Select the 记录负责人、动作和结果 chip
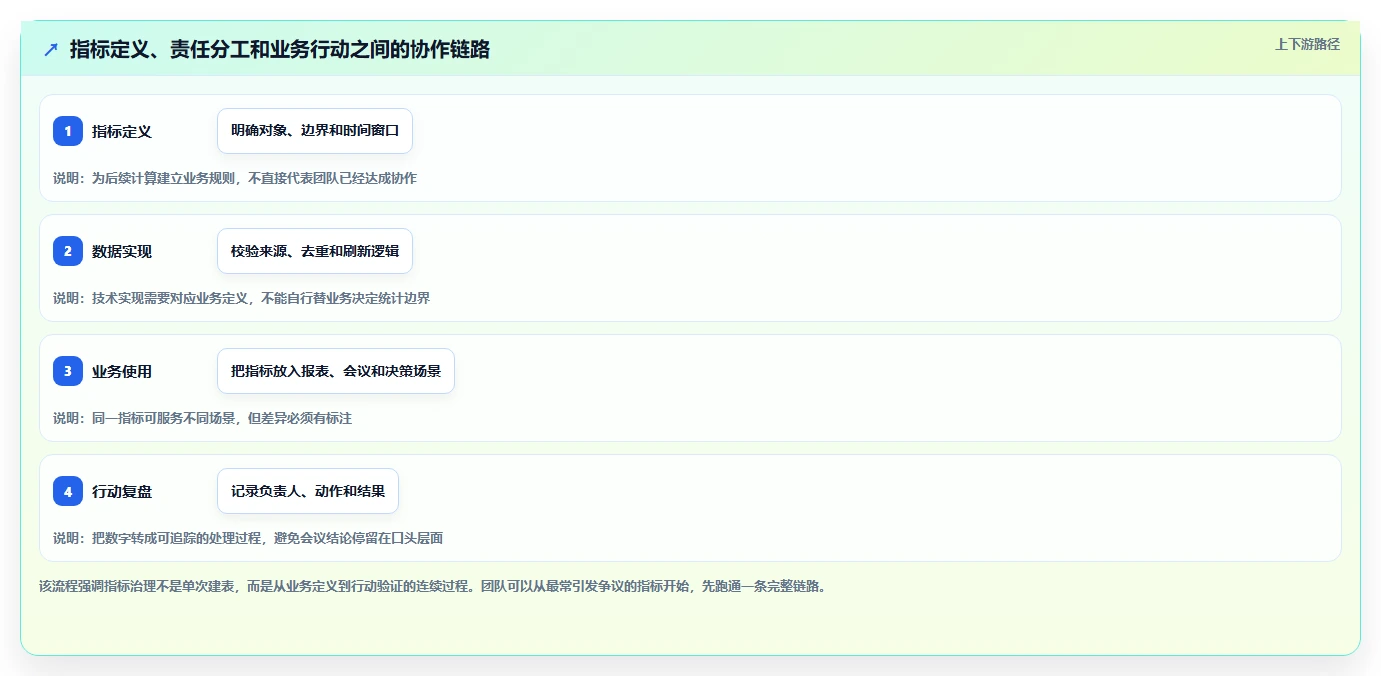Screen dimensions: 1381x676 tap(308, 491)
